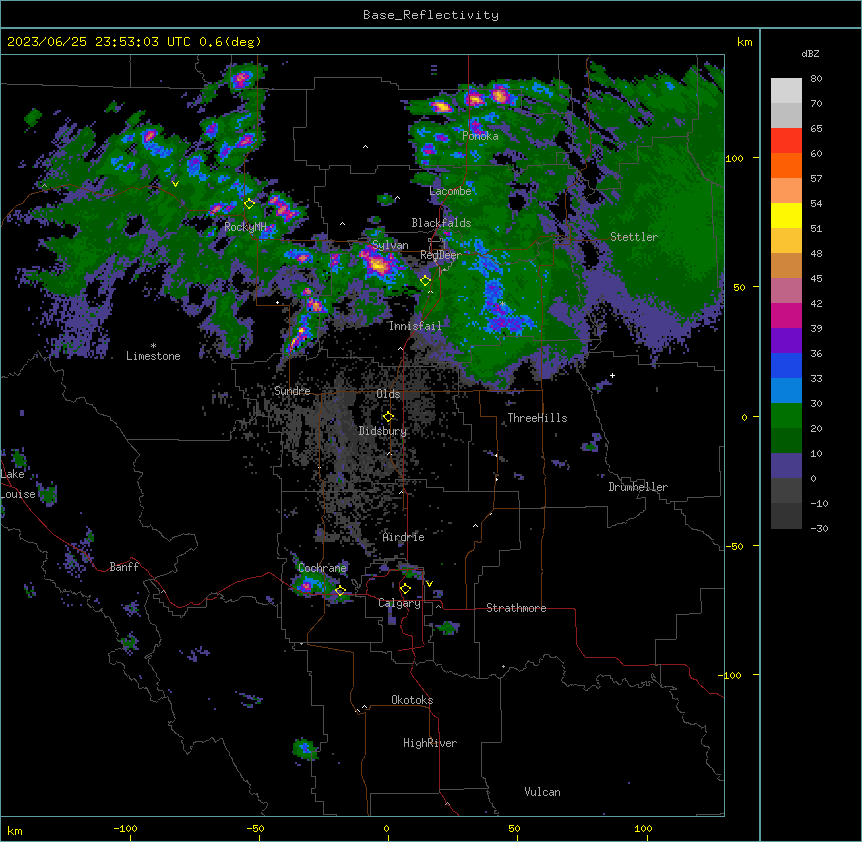862x842 pixels.
Task: Click the 100 tick label on bottom axis
Action: pos(643,828)
